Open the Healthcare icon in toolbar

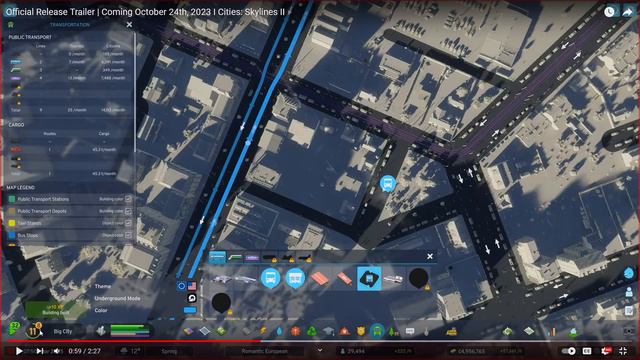[x=296, y=331]
